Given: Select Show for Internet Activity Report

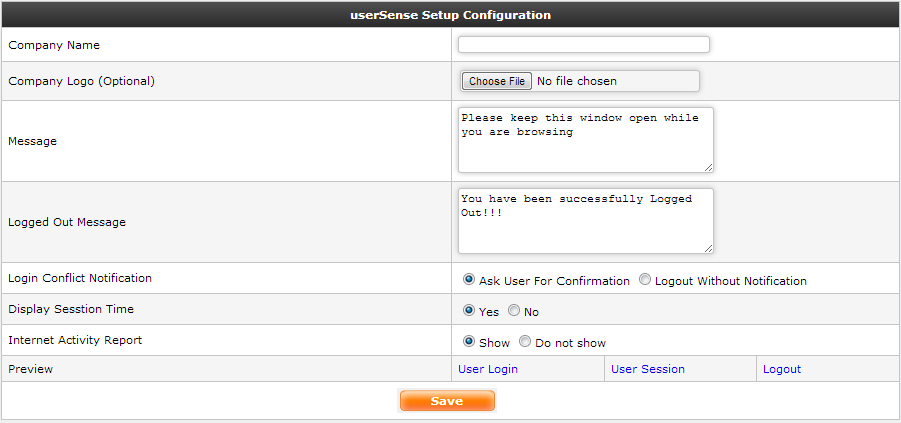Looking at the screenshot, I should 469,342.
